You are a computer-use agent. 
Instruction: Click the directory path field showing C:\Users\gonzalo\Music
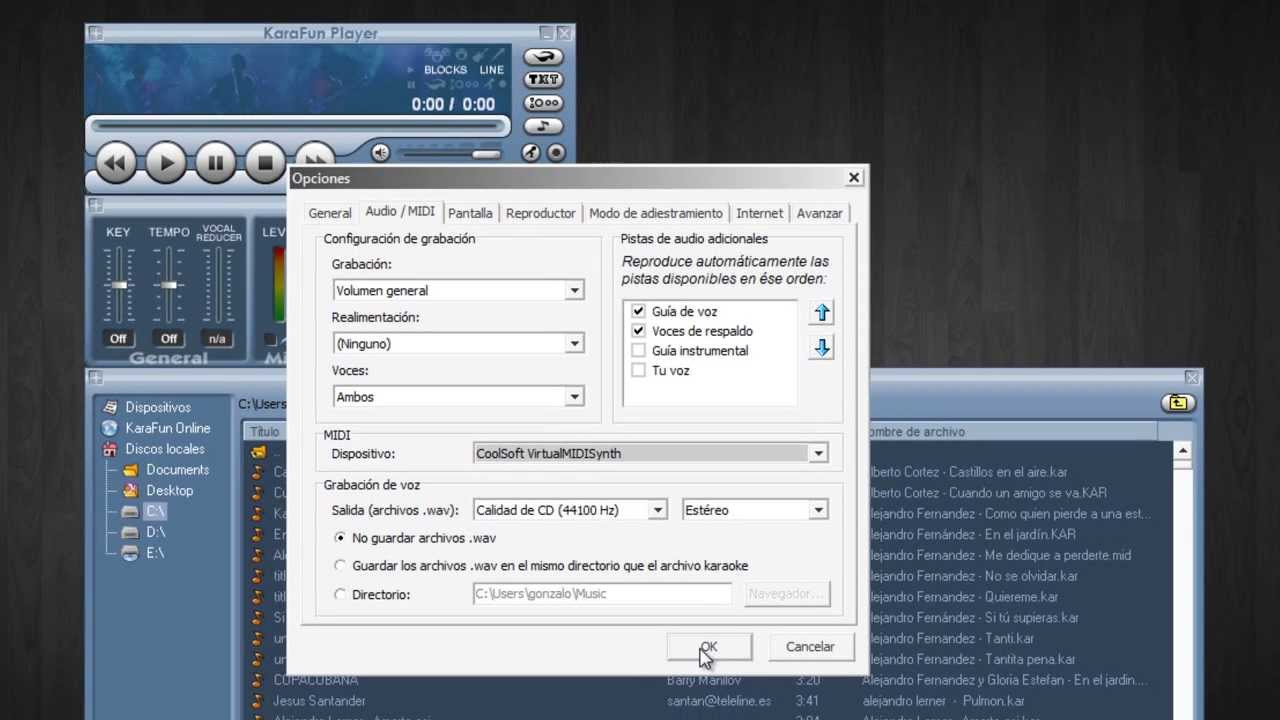click(x=603, y=594)
